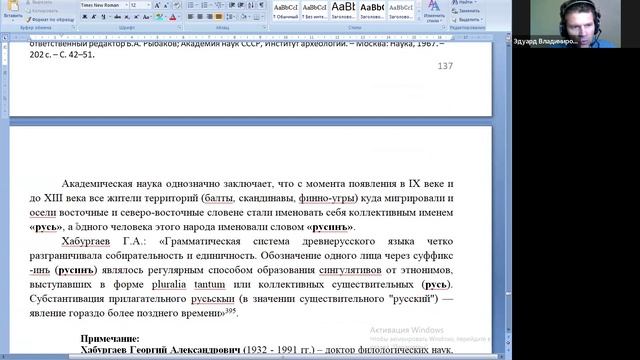Click the Clear Formatting icon
The width and height of the screenshot is (640, 360).
tap(178, 5)
